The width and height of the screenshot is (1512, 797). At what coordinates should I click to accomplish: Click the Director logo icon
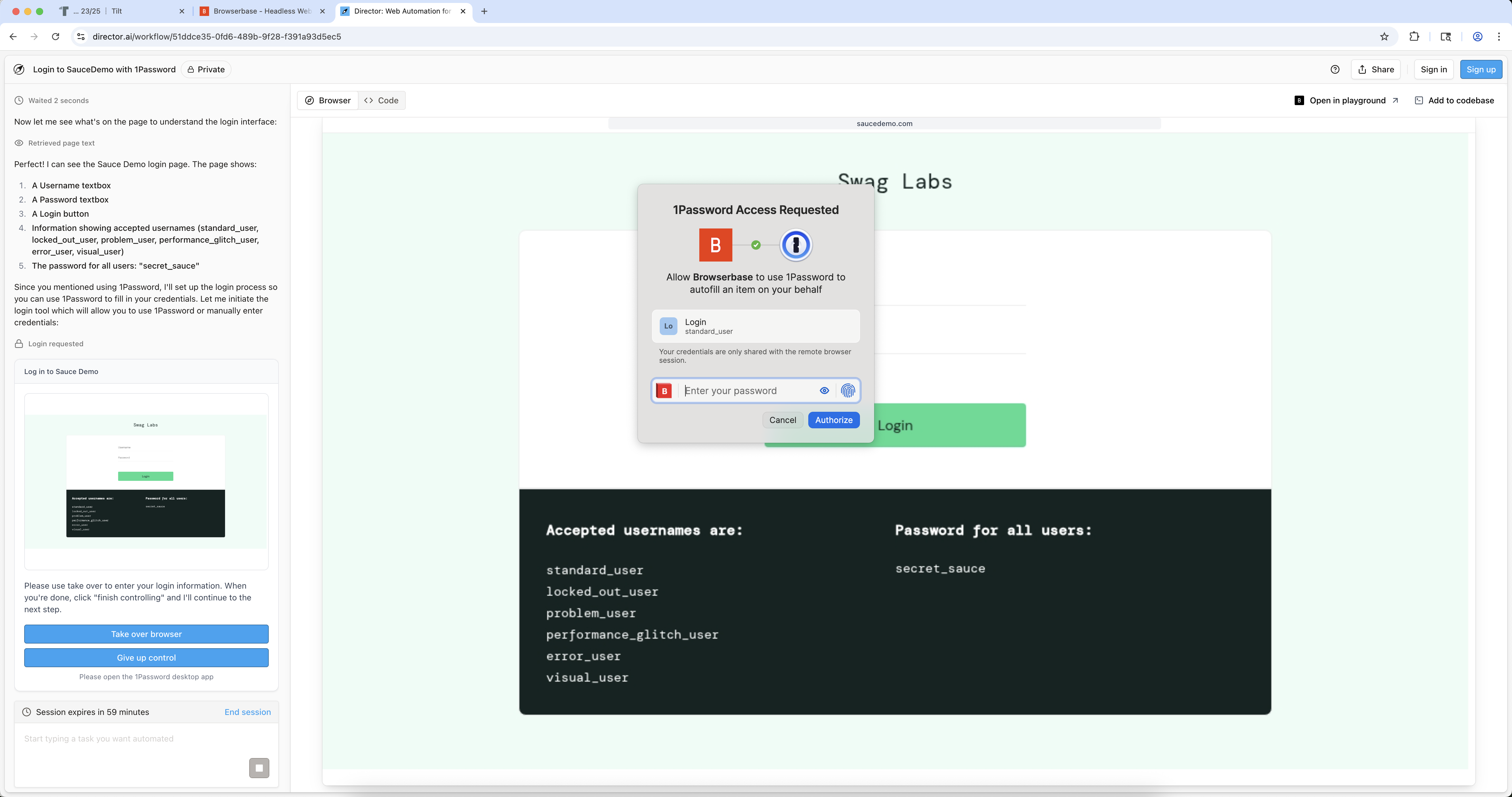pyautogui.click(x=19, y=69)
